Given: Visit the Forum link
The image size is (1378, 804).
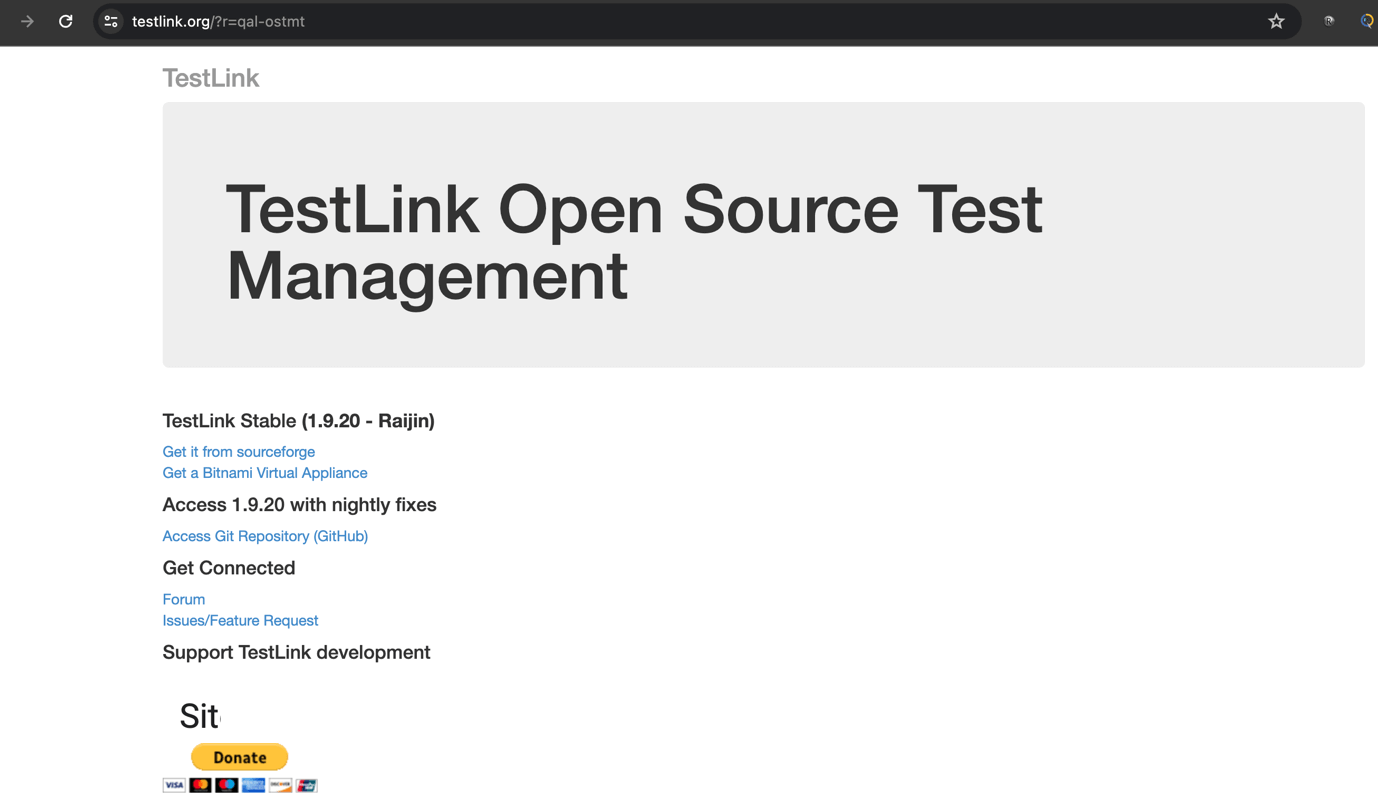Looking at the screenshot, I should [x=183, y=599].
